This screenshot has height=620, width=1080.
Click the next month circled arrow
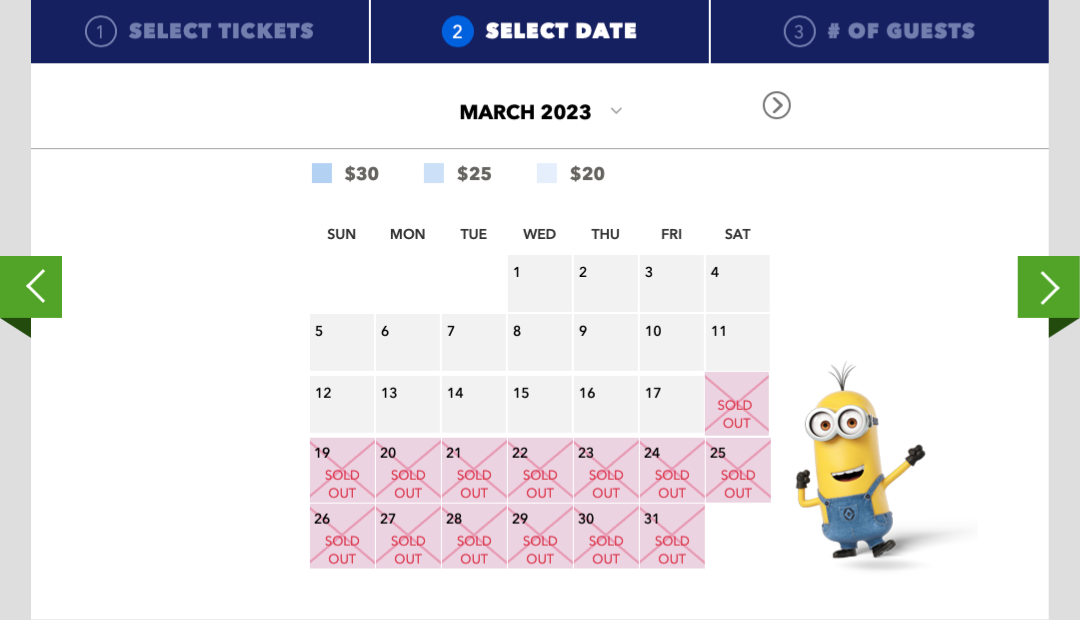tap(776, 105)
